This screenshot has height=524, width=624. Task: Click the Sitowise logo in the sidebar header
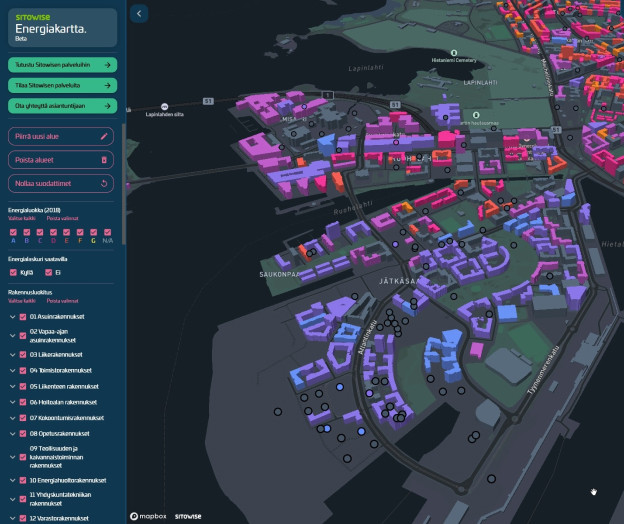[x=33, y=17]
